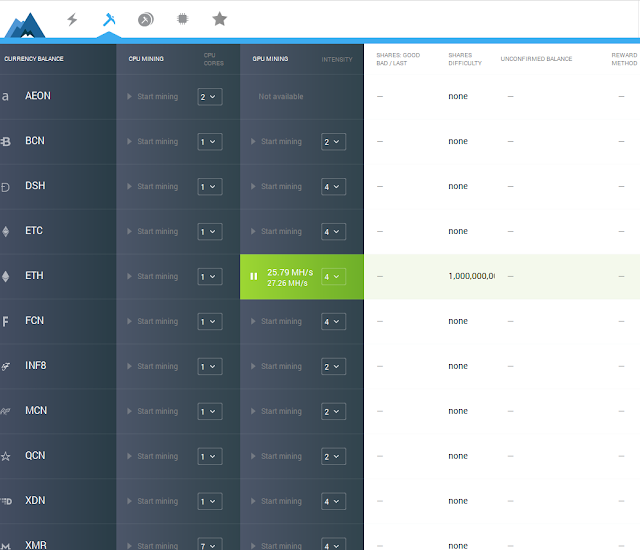The image size is (640, 550).
Task: Open XDN GPU intensity dropdown
Action: point(333,501)
